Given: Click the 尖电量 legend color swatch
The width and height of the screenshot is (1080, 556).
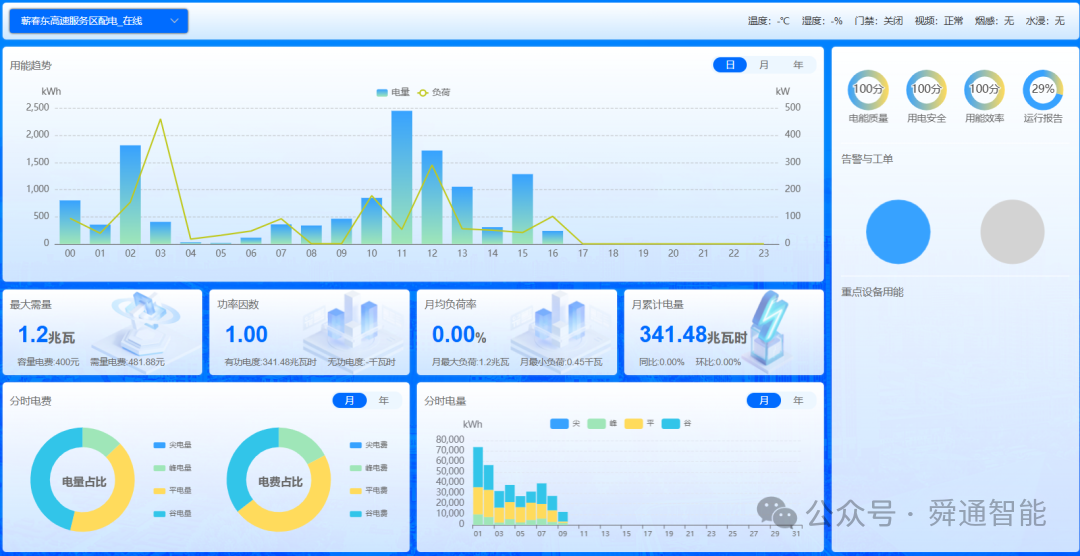Looking at the screenshot, I should coord(159,445).
